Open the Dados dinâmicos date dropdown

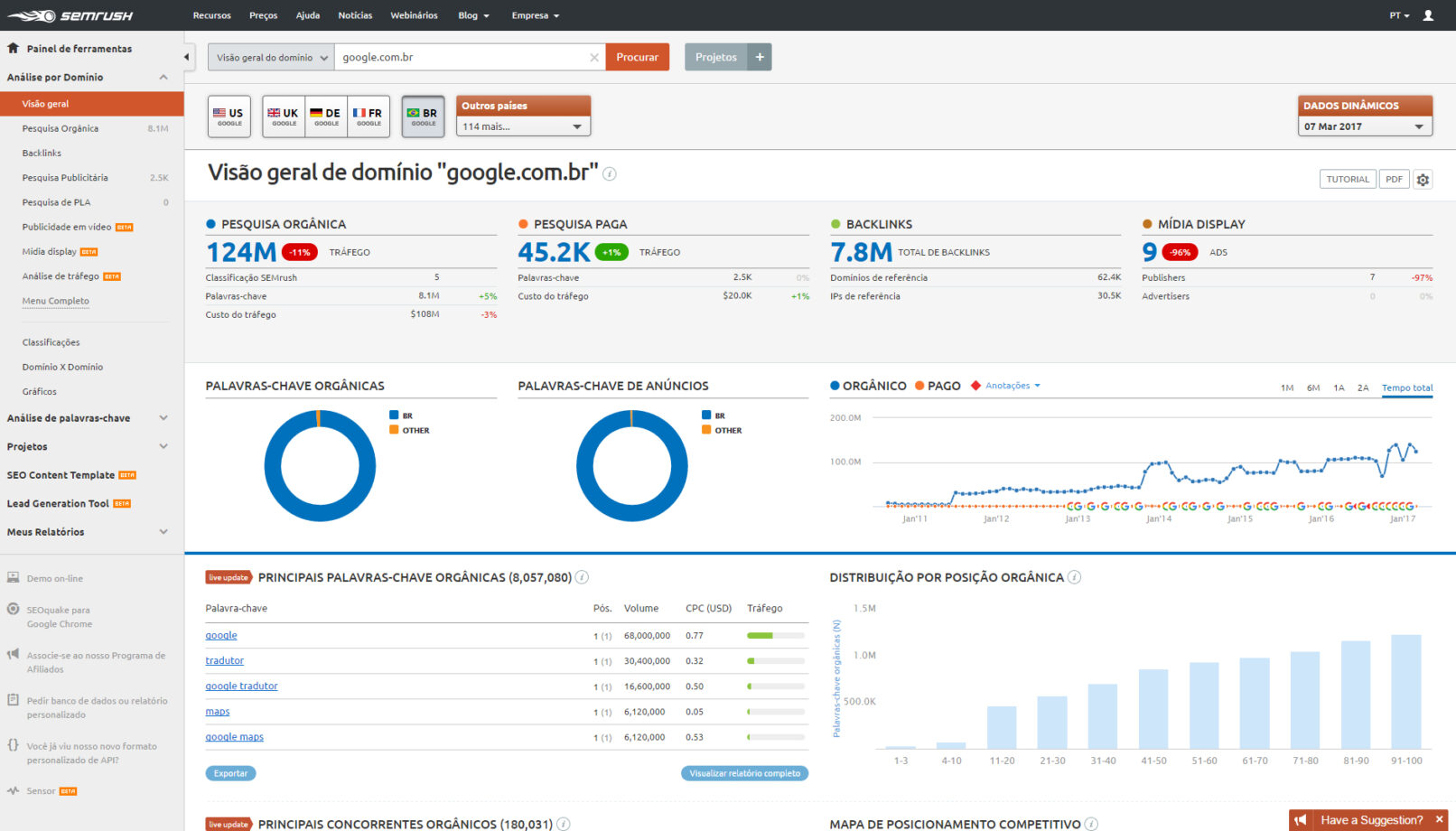coord(1365,126)
